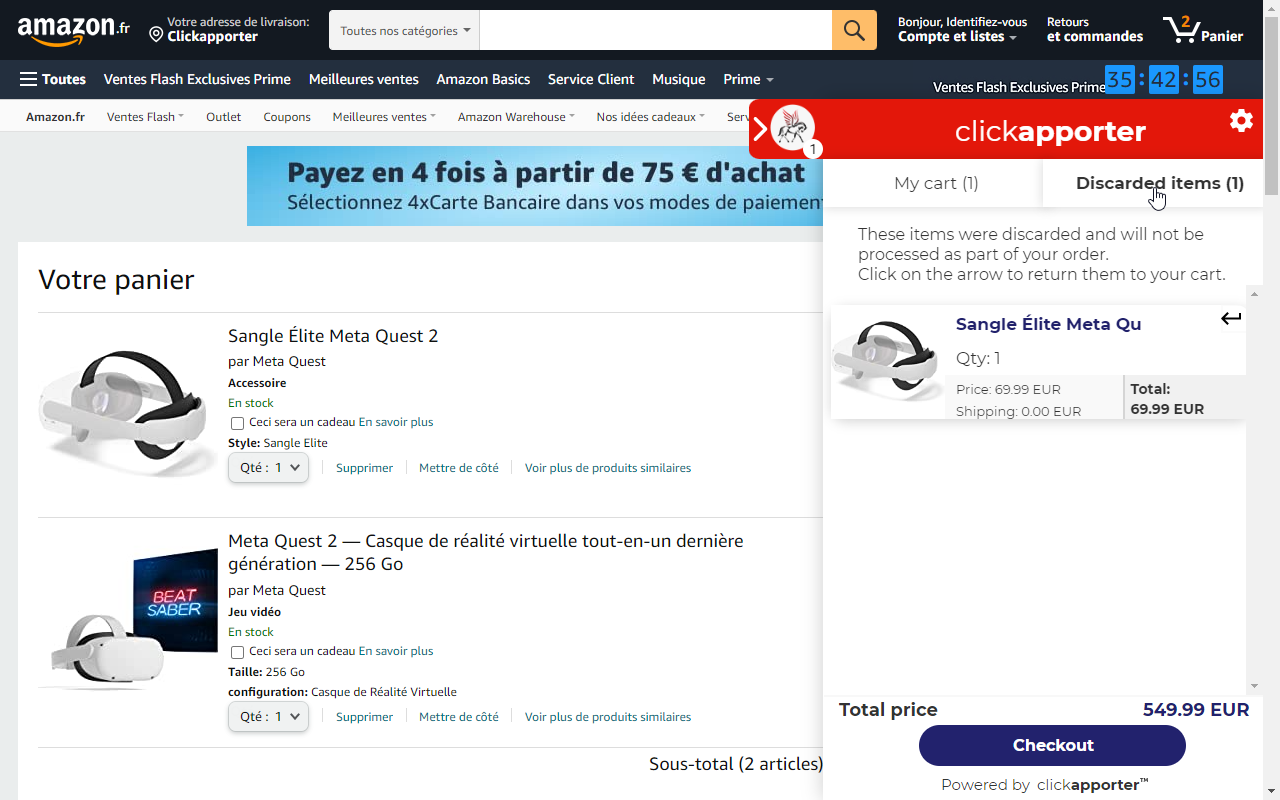Click the Votre adresse de livraison Clickapporter
Viewport: 1280px width, 800px height.
(x=229, y=30)
